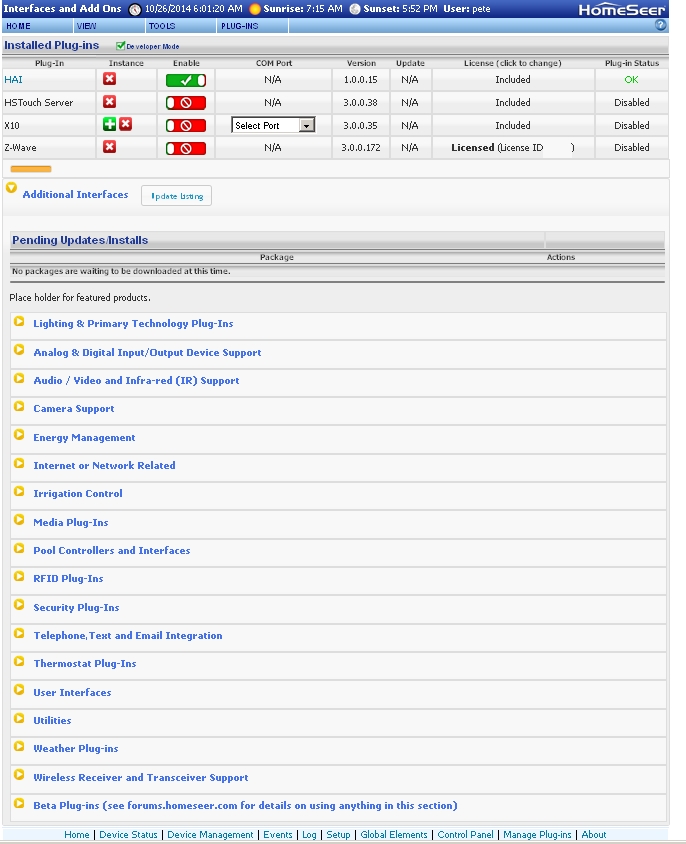686x844 pixels.
Task: Open the HAI plug-in link
Action: [x=13, y=80]
